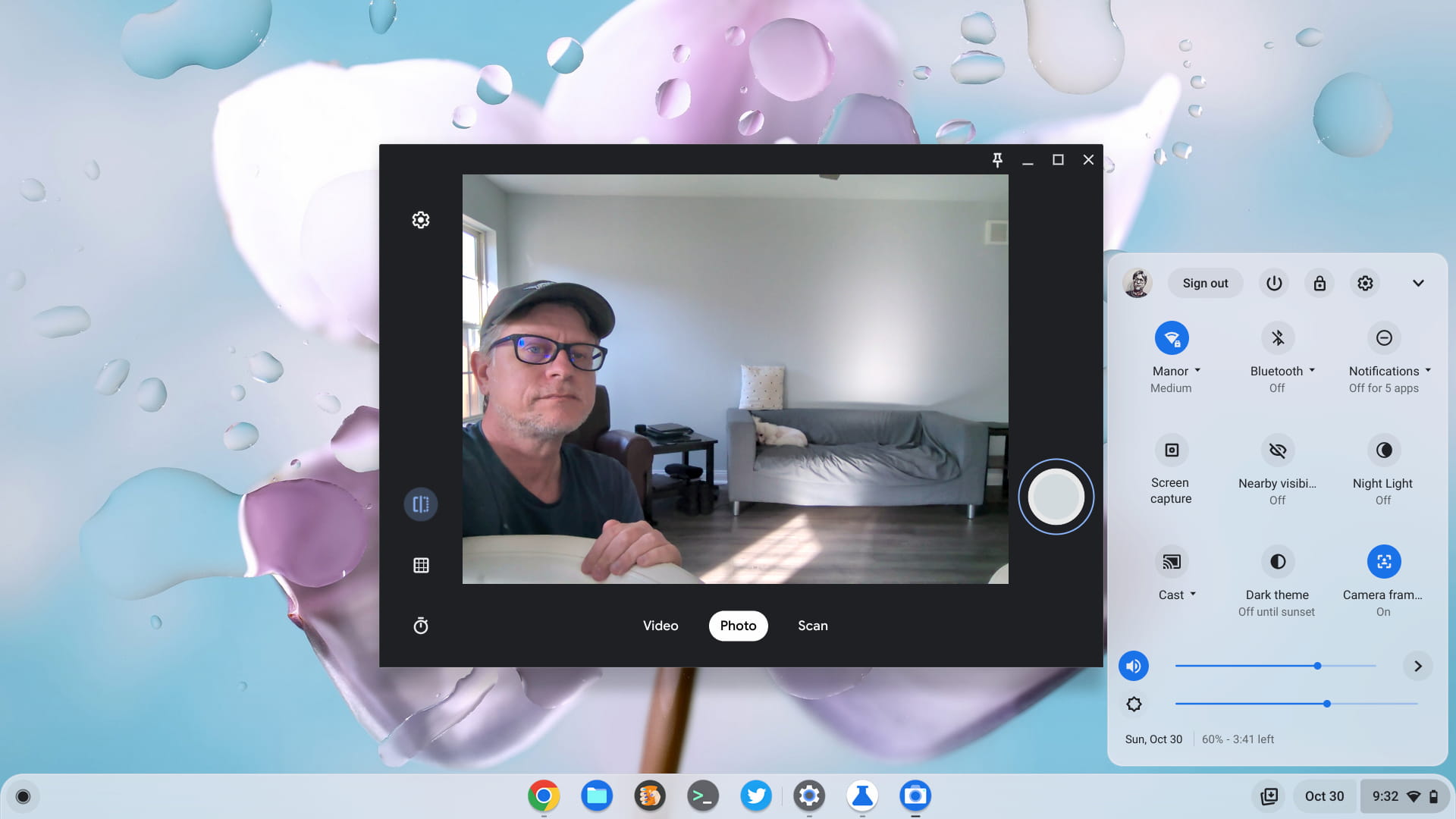Open the Files app on shelf

[597, 796]
